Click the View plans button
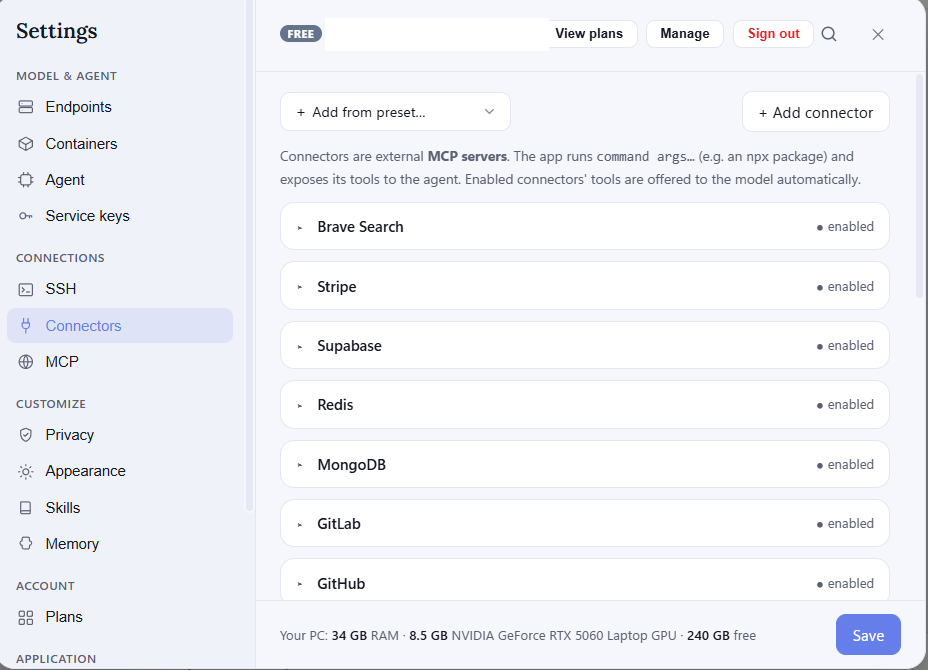The width and height of the screenshot is (928, 670). coord(589,34)
